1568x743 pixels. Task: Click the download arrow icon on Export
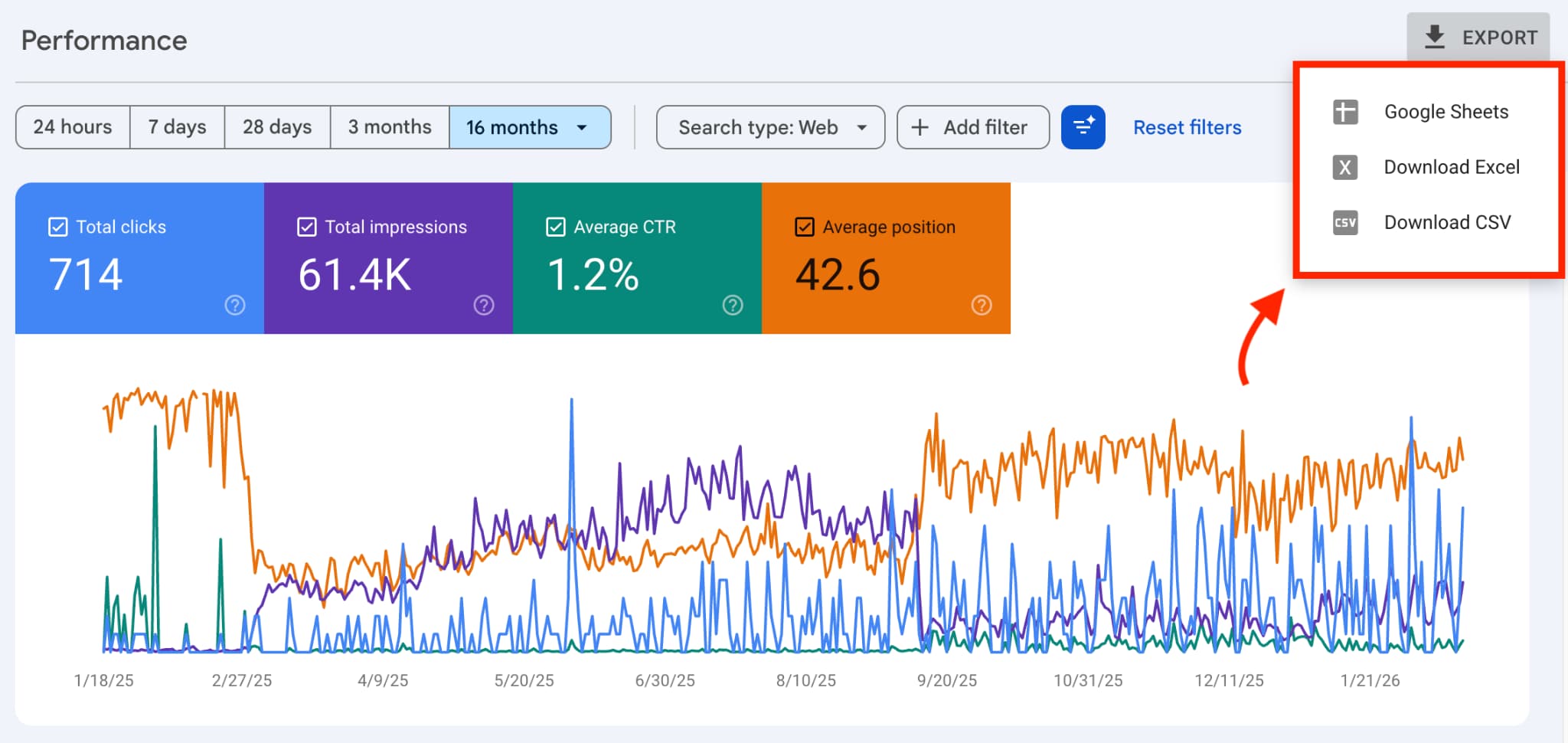point(1435,36)
